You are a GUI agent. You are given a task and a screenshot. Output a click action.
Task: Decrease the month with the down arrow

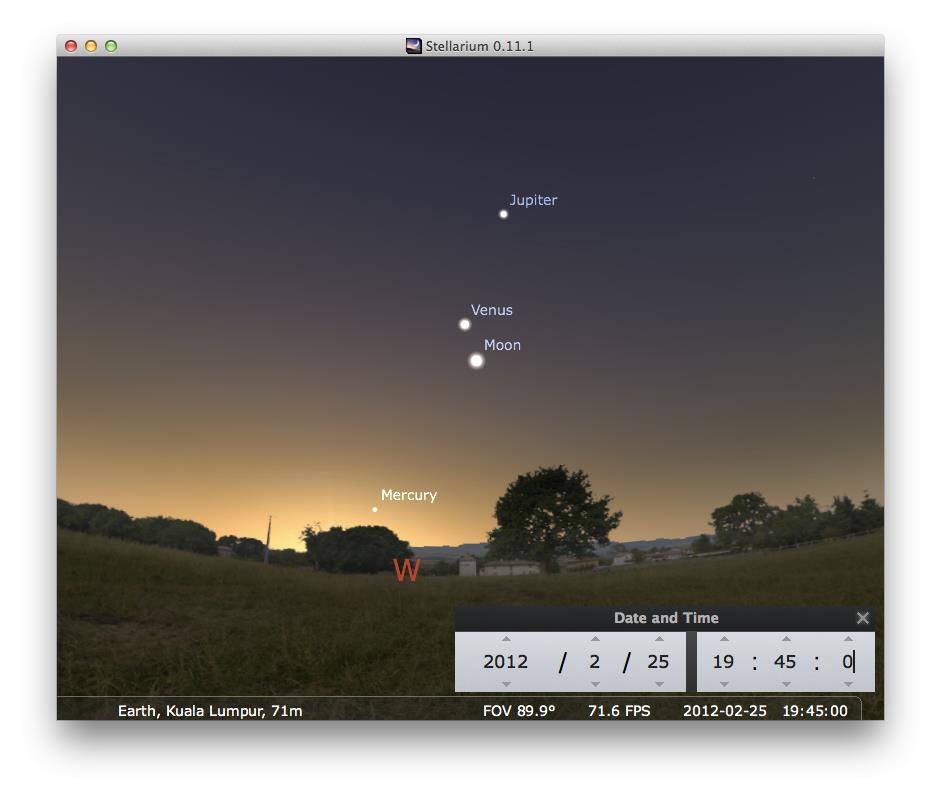[595, 684]
